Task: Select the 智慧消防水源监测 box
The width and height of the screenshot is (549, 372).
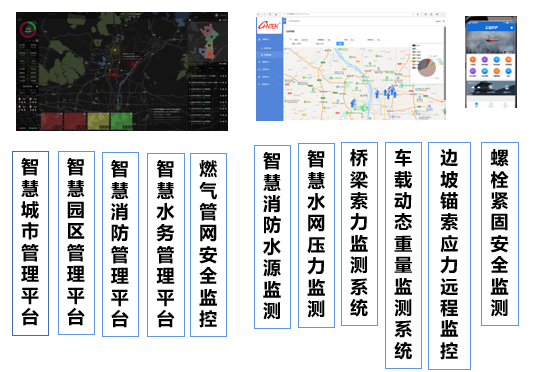Action: pyautogui.click(x=272, y=237)
